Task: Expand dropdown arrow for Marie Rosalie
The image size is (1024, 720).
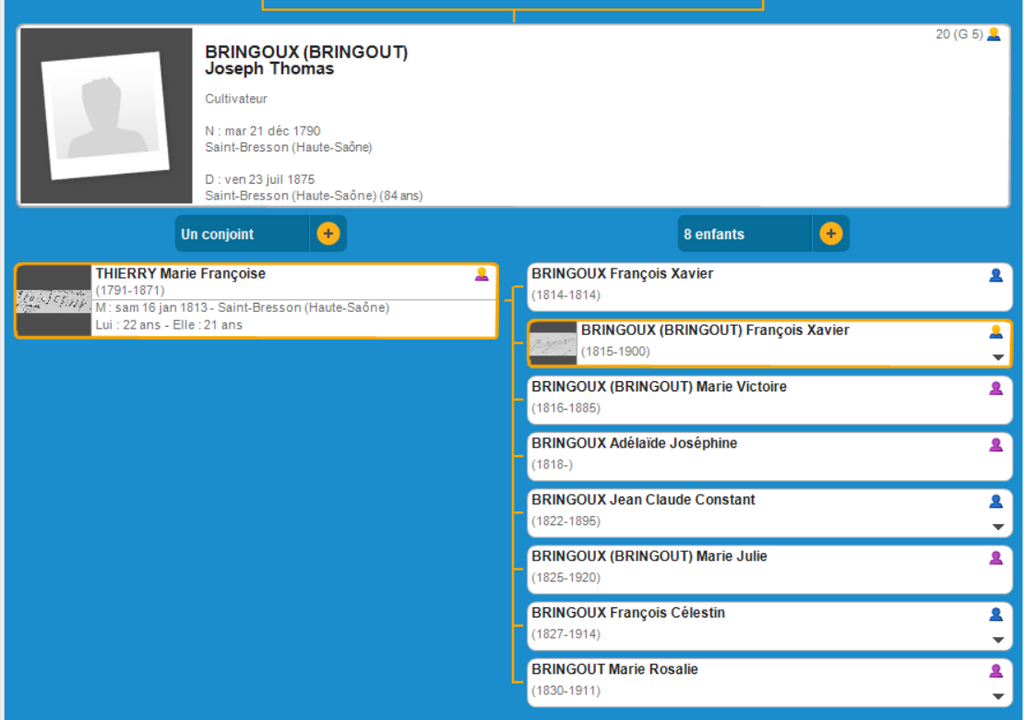Action: tap(997, 696)
